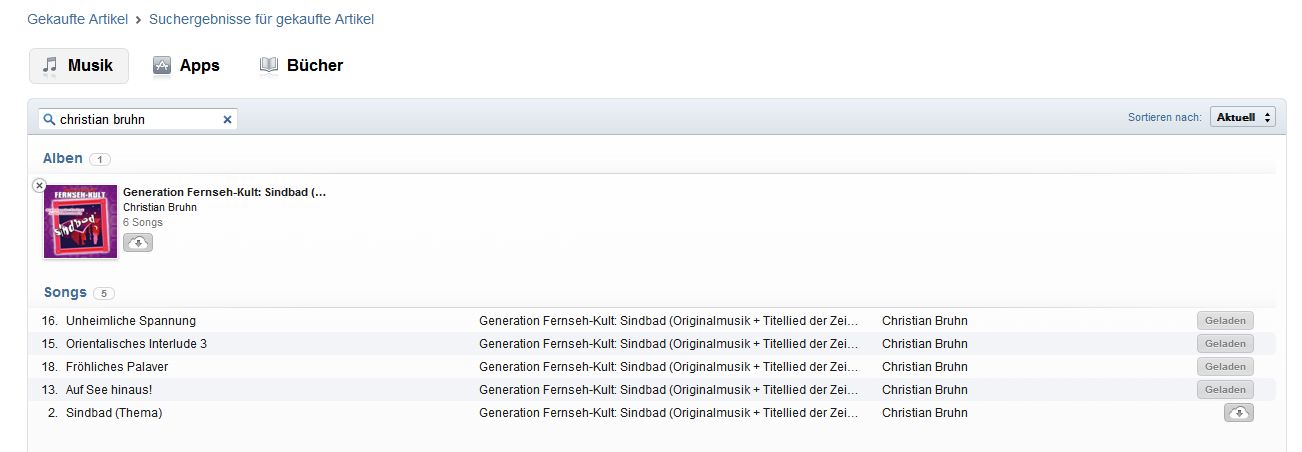Click the music note icon on the Musik tab
The height and width of the screenshot is (452, 1302).
[x=50, y=65]
